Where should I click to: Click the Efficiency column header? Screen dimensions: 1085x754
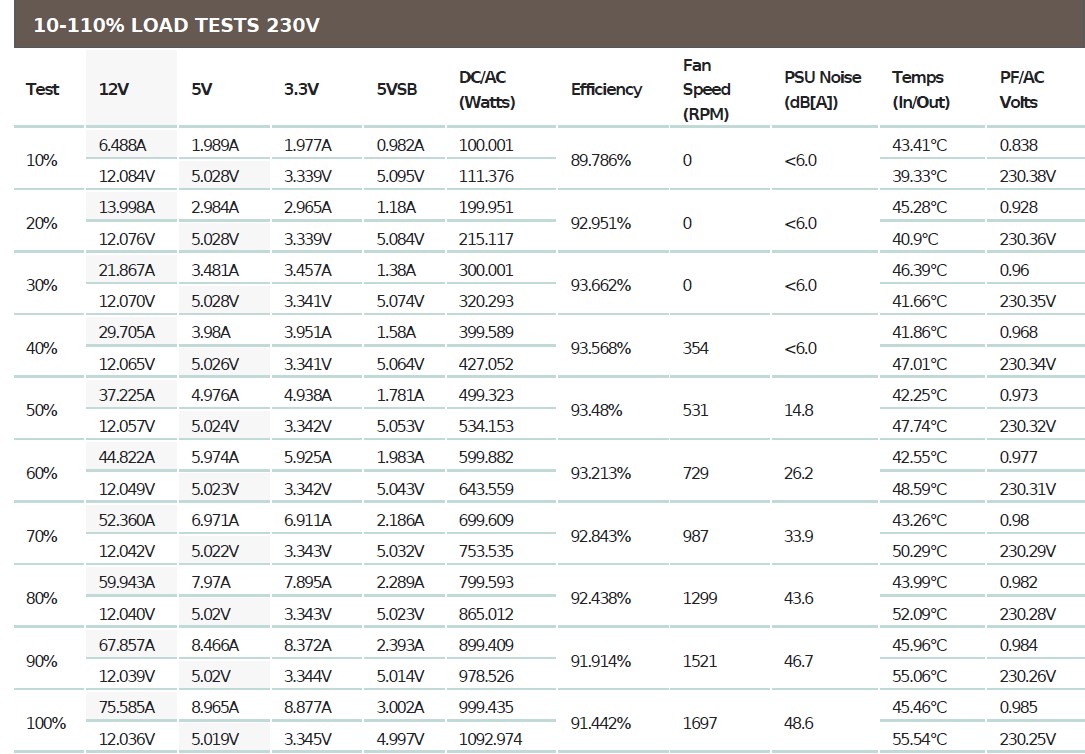tap(606, 89)
